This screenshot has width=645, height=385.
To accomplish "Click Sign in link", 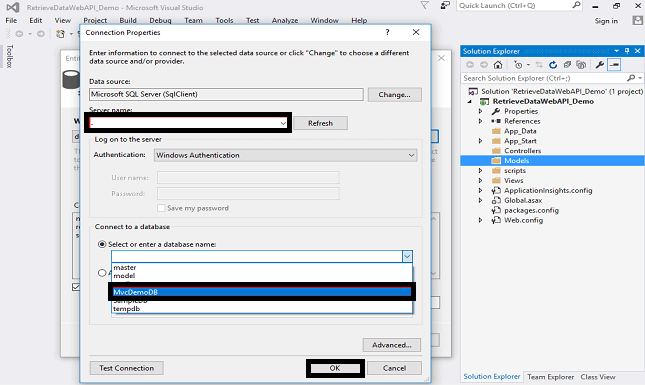I will pos(606,21).
